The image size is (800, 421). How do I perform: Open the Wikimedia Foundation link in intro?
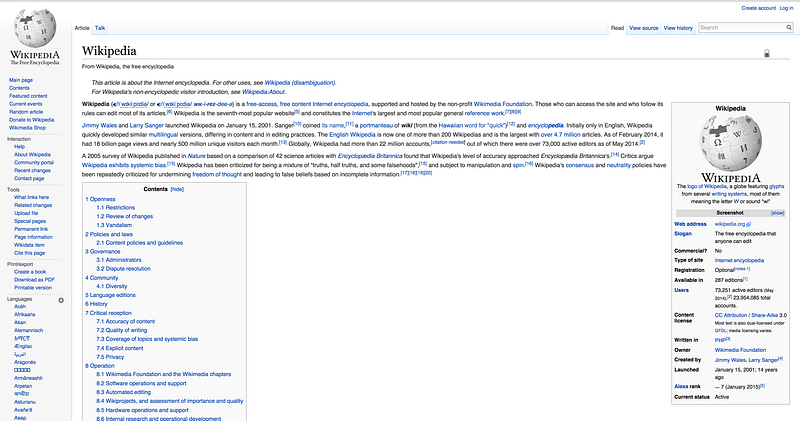[x=503, y=104]
